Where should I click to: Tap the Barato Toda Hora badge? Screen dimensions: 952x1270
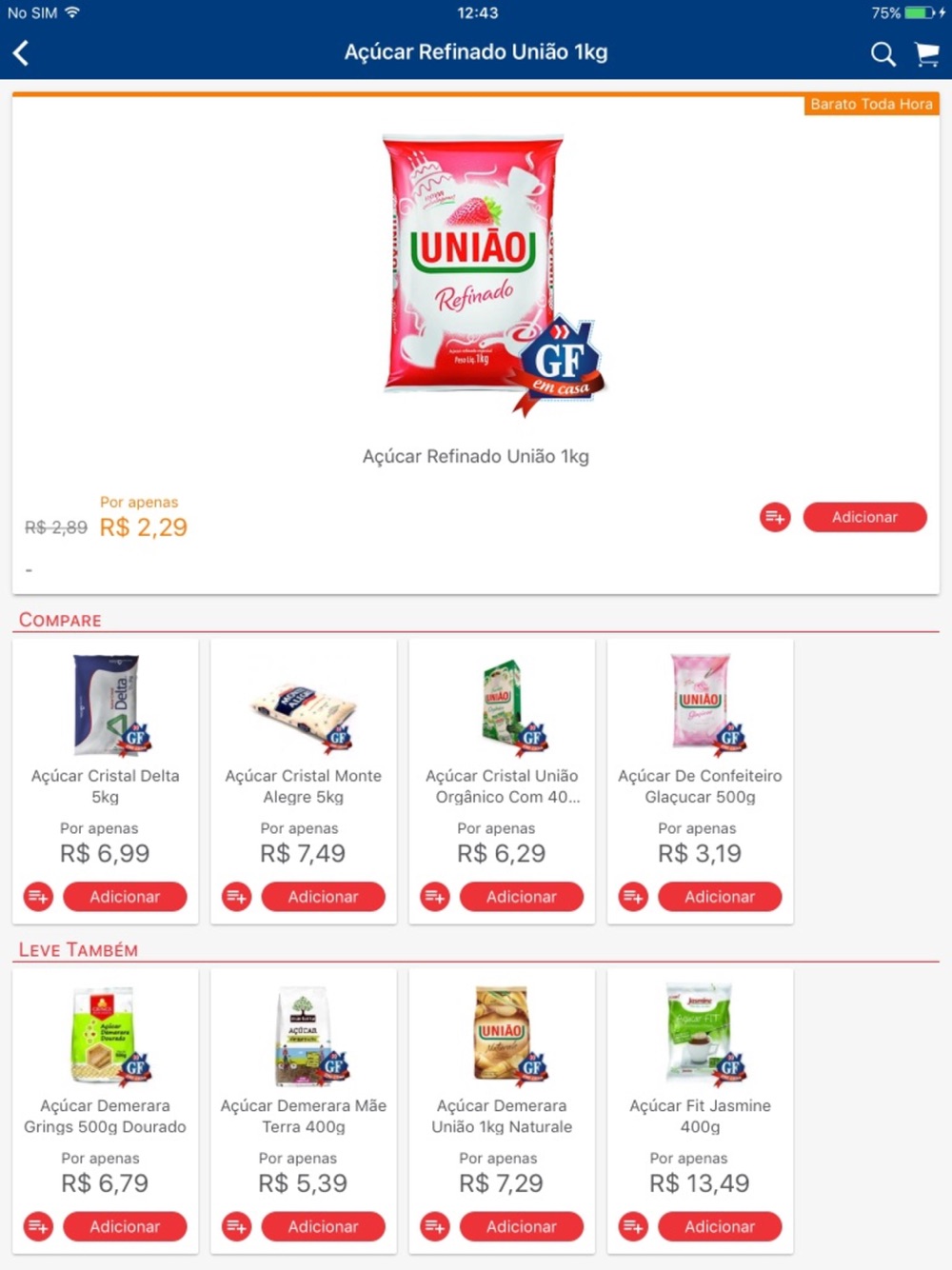click(x=871, y=104)
